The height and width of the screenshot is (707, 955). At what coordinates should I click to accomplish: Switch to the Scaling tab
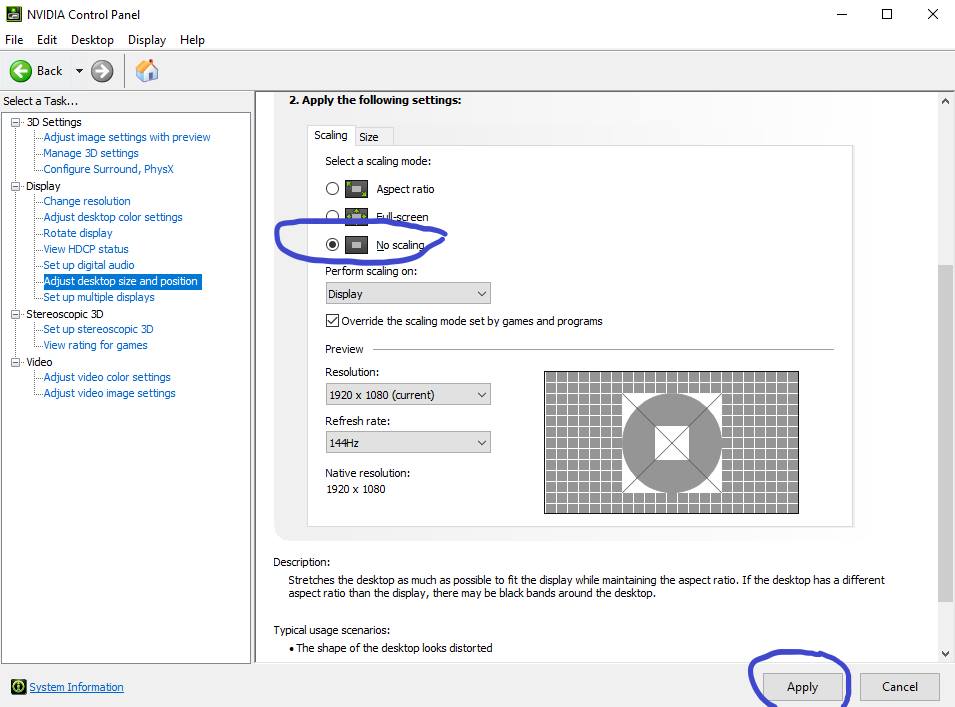(331, 135)
